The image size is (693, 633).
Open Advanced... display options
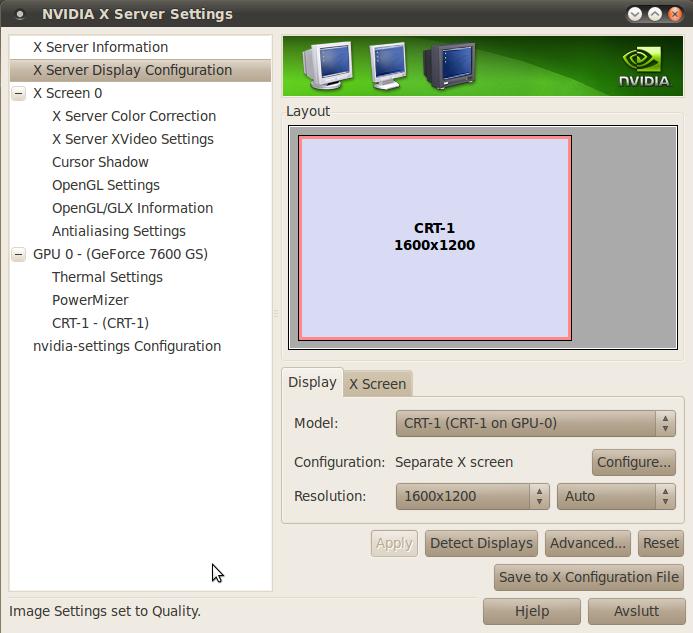(x=588, y=543)
